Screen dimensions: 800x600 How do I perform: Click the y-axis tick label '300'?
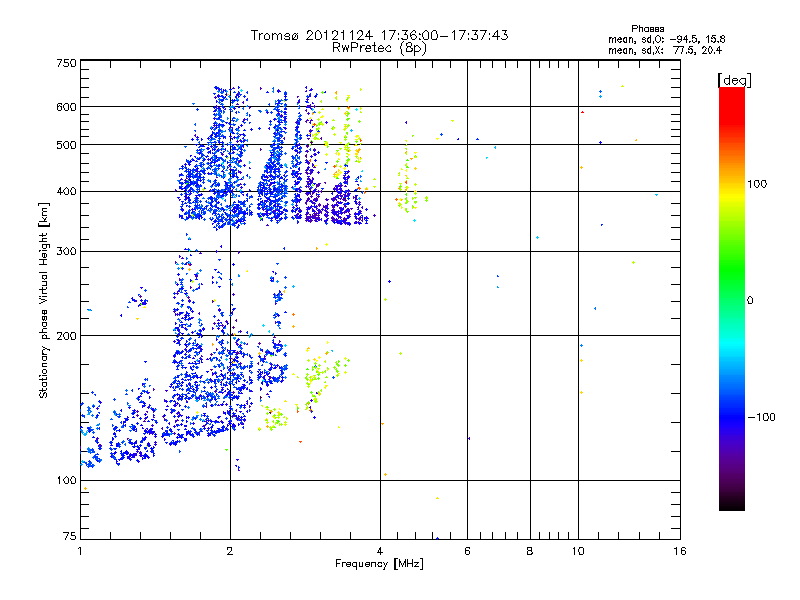(66, 252)
